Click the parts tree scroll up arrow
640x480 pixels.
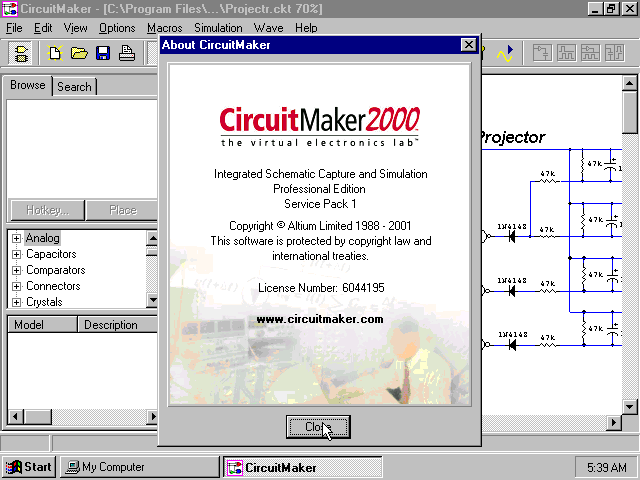click(152, 238)
